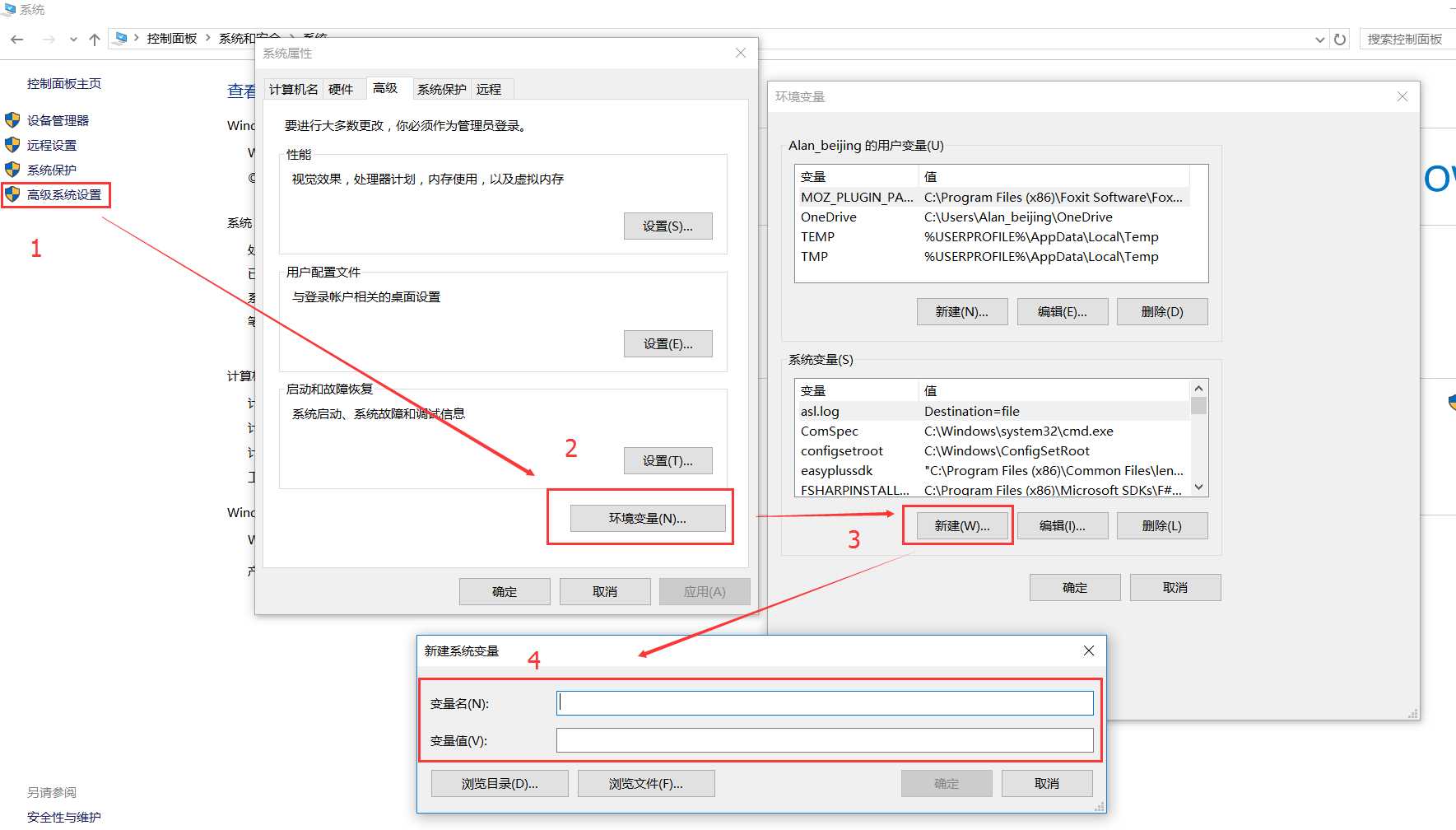1456x830 pixels.
Task: Switch to 系统保护 tab
Action: (x=442, y=89)
